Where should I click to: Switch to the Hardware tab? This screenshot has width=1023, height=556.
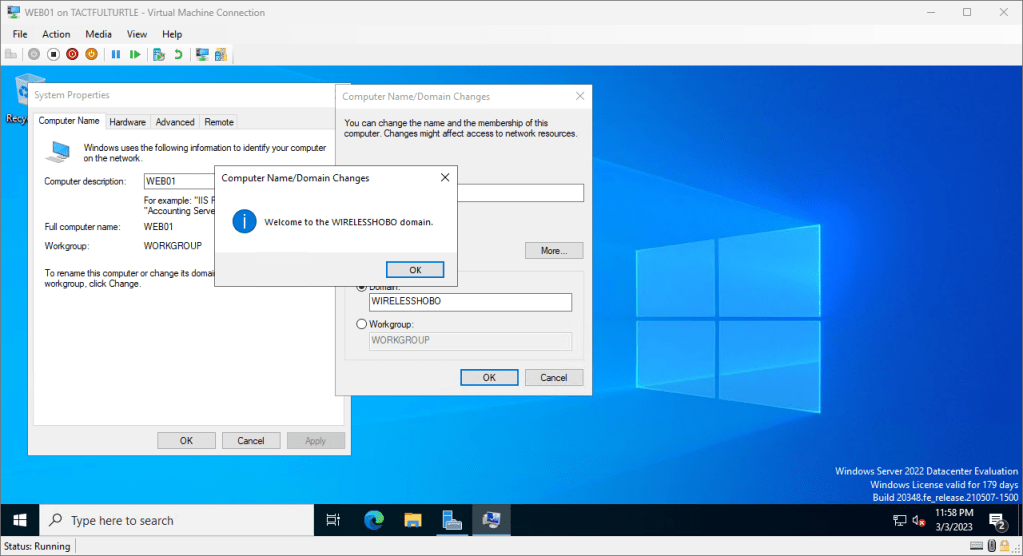point(128,122)
